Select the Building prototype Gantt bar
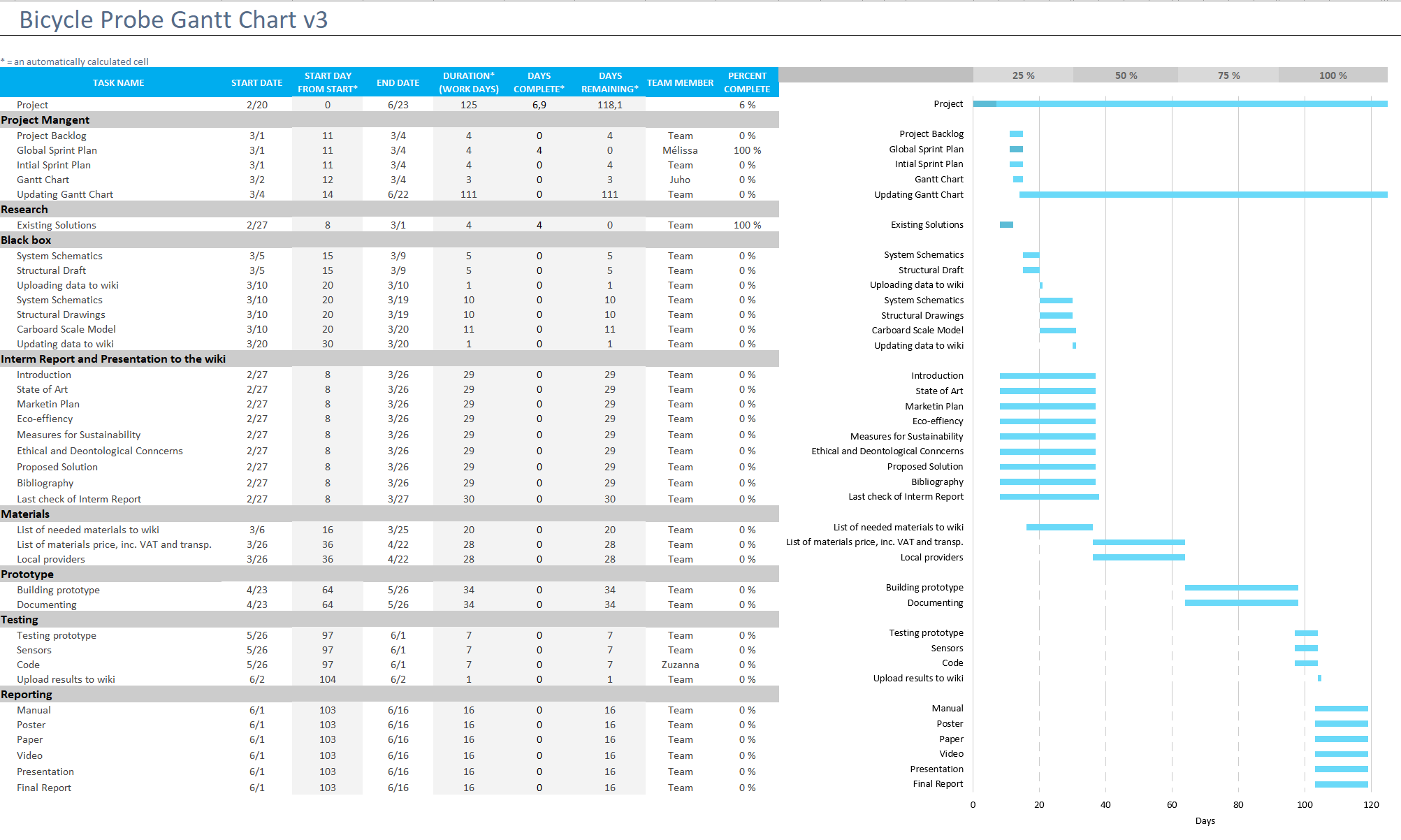1401x840 pixels. point(1241,588)
